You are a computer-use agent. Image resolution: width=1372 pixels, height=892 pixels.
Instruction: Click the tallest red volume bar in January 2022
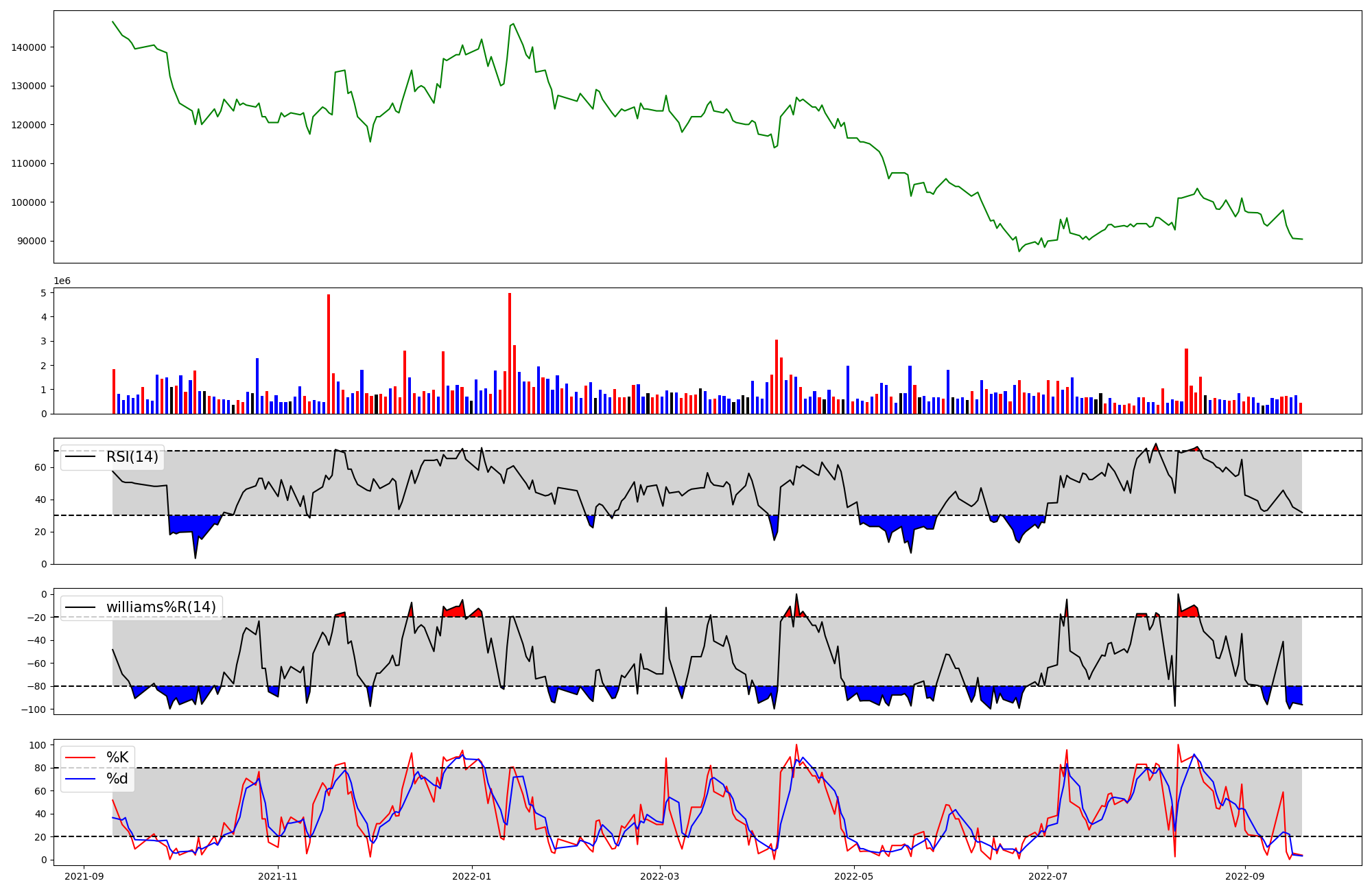click(510, 353)
